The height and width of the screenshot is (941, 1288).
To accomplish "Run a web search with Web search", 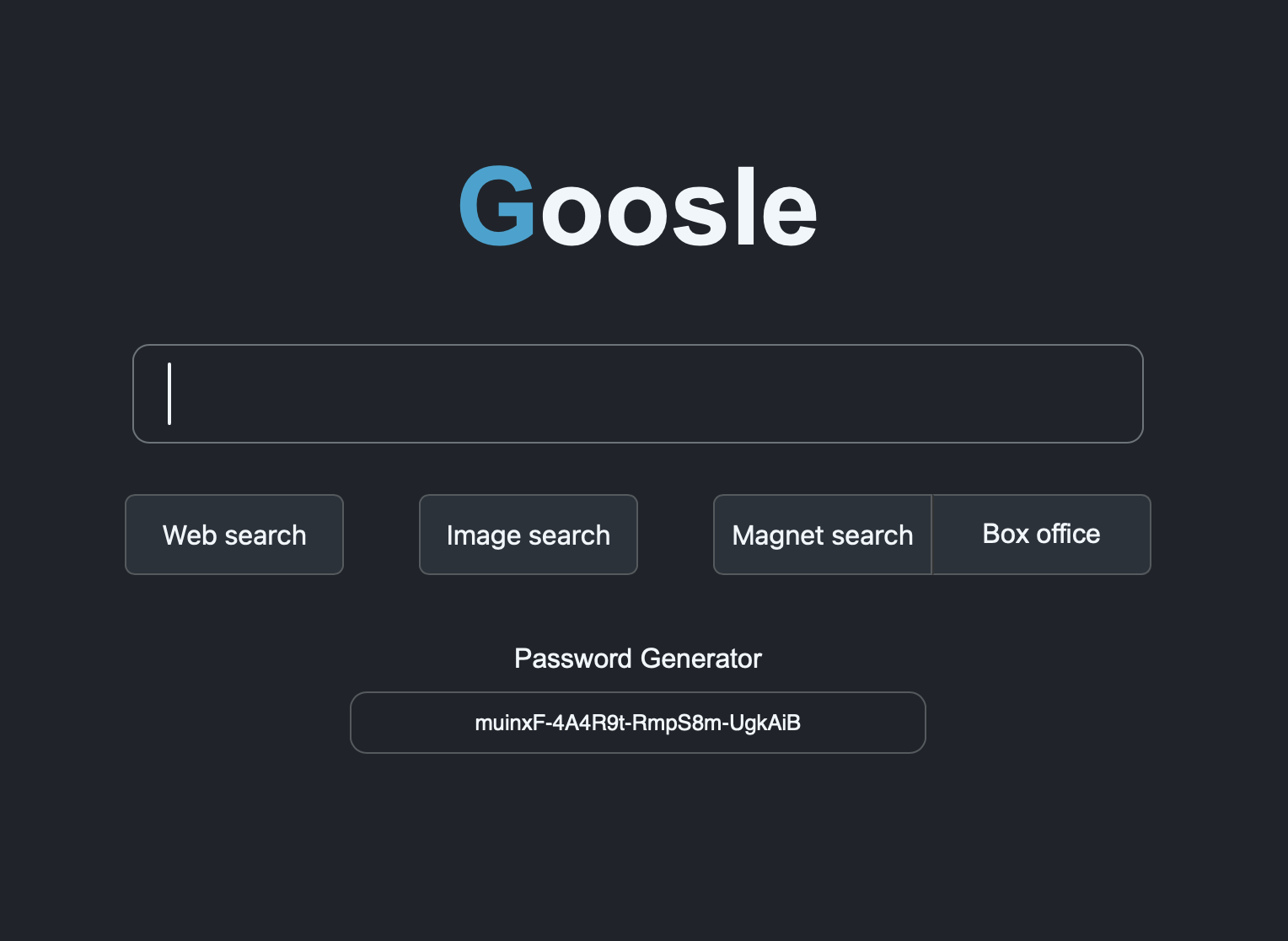I will tap(234, 535).
